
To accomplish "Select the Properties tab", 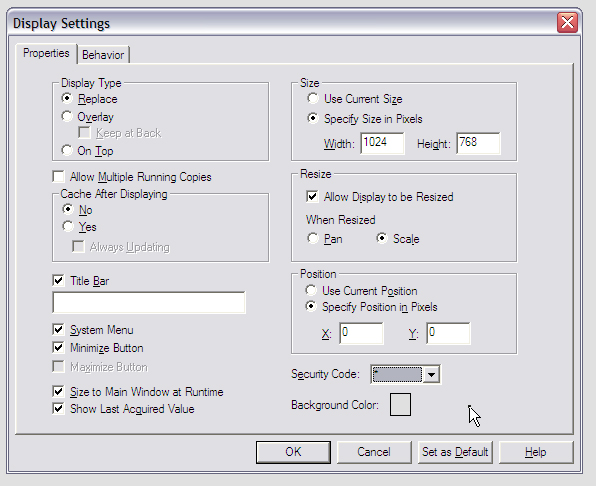I will (x=46, y=53).
